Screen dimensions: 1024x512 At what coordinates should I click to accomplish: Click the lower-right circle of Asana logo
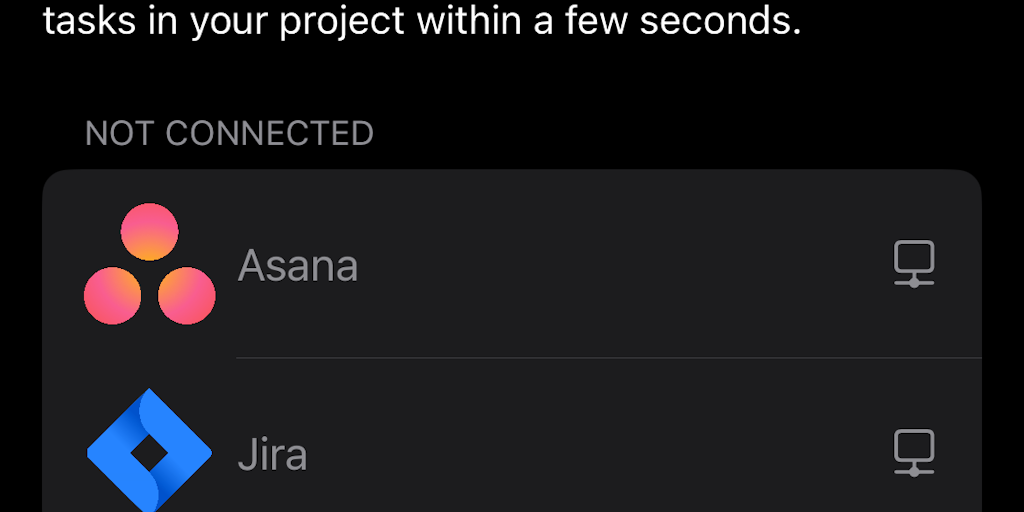(x=186, y=295)
